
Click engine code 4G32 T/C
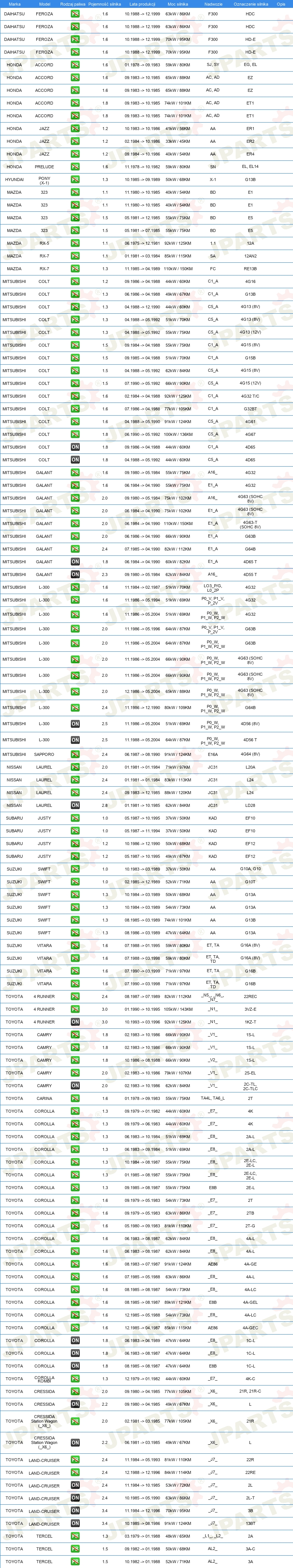[x=250, y=396]
